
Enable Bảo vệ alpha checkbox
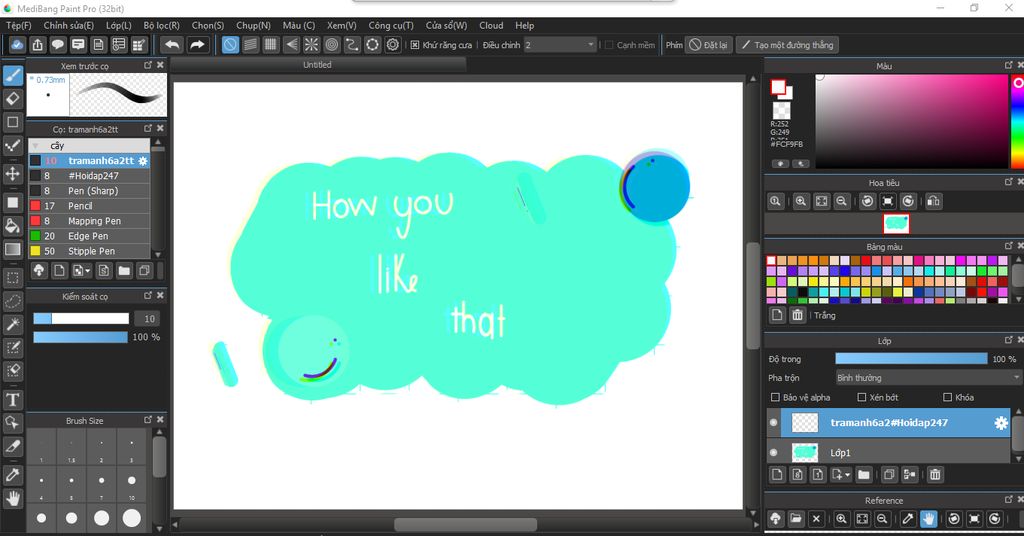tap(775, 397)
